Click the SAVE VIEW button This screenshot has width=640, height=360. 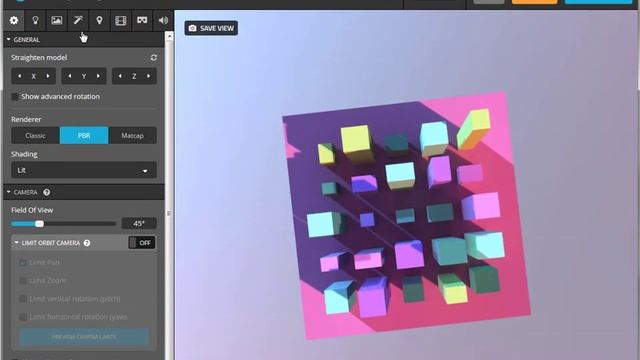tap(211, 28)
